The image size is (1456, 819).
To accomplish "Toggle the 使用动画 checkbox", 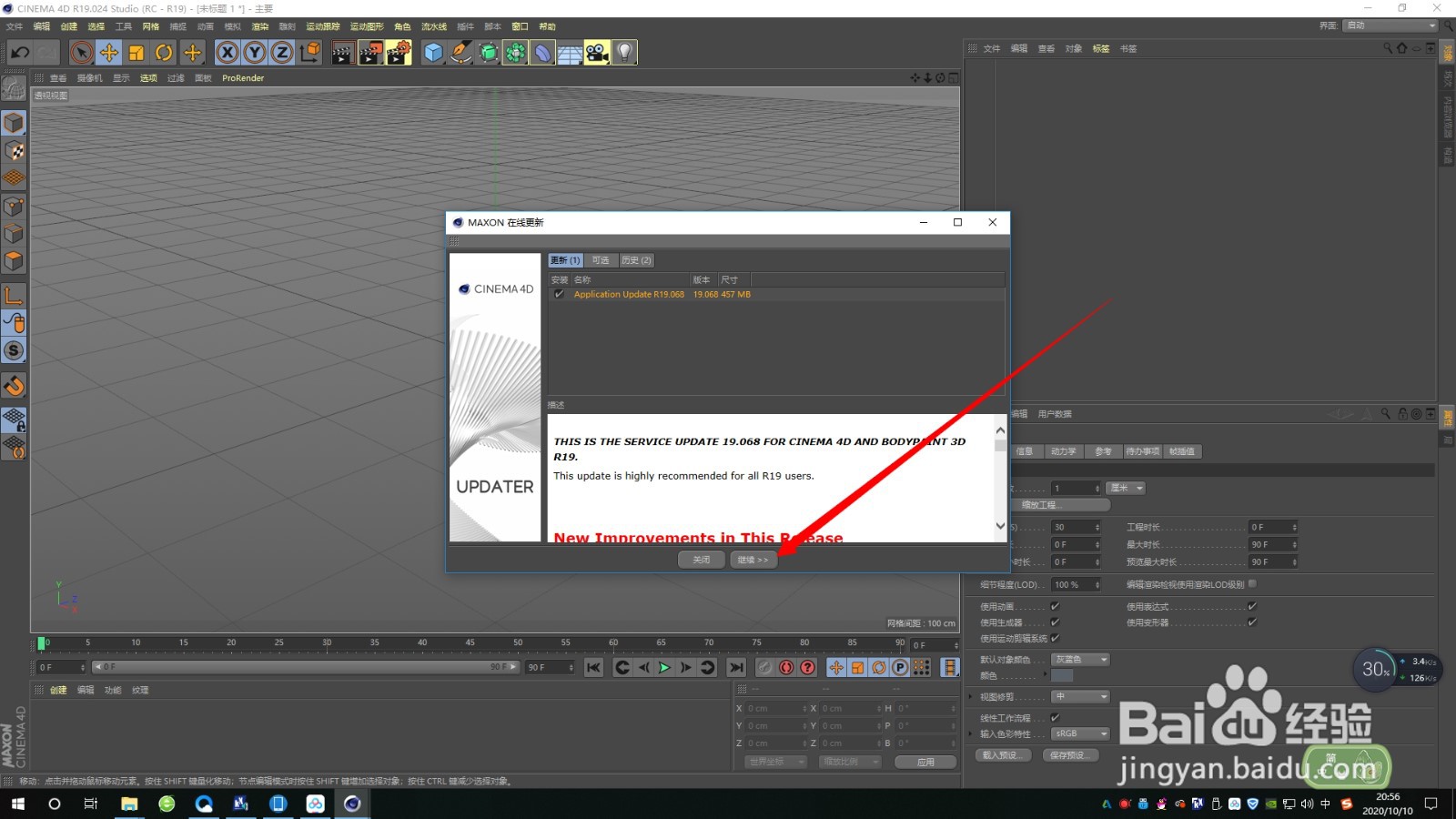I will [1056, 606].
